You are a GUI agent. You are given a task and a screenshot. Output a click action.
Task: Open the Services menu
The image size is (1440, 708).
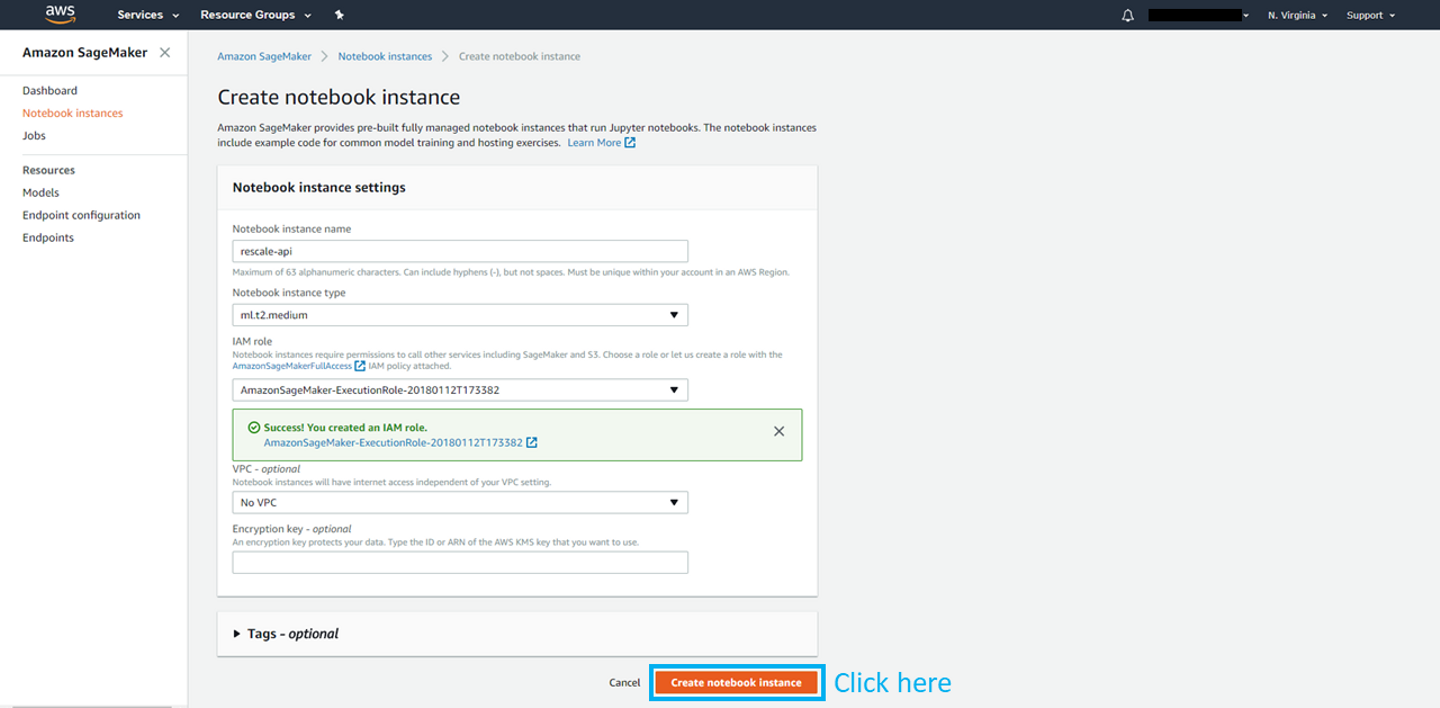pos(148,15)
